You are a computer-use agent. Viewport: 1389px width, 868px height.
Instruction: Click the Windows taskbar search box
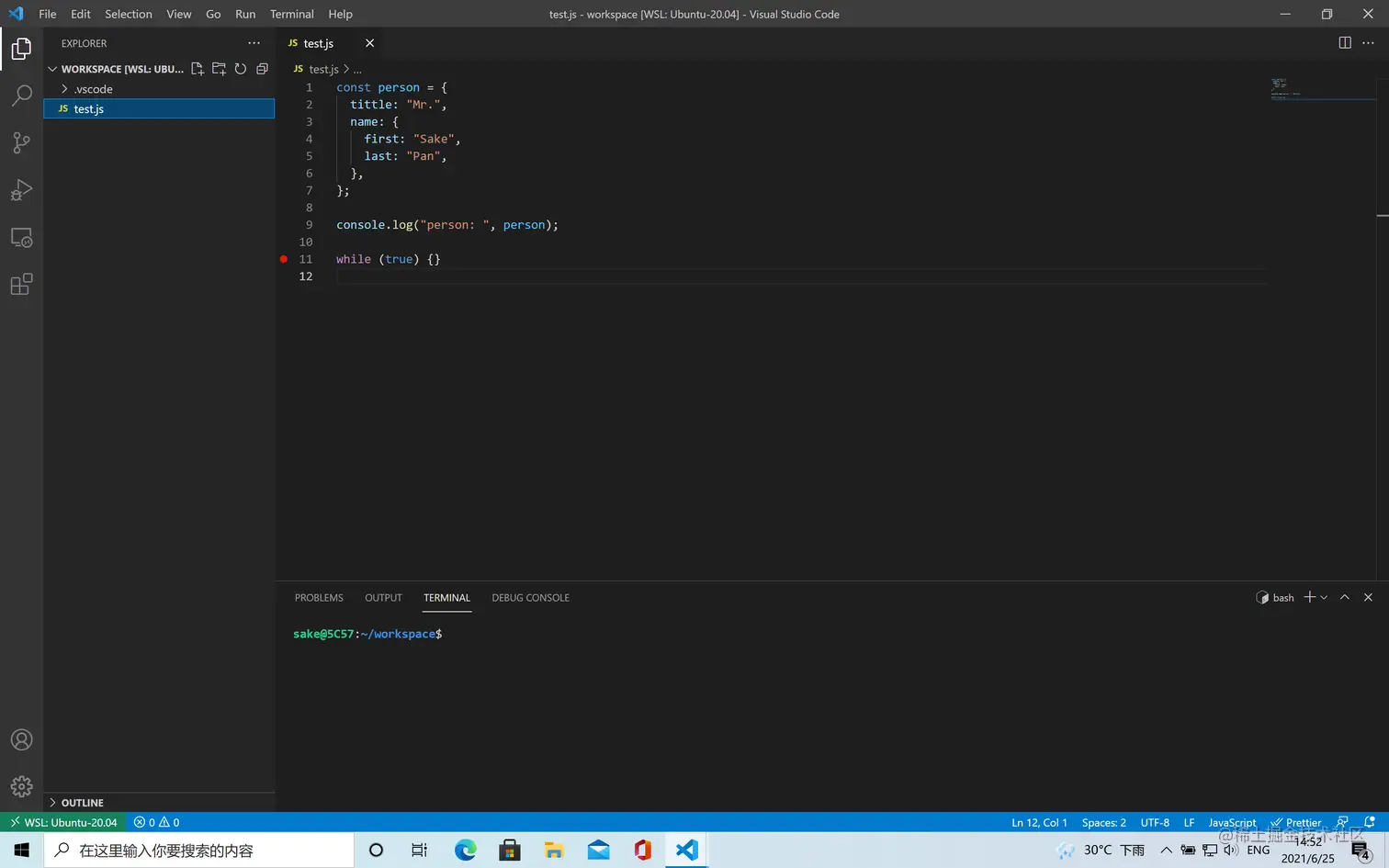(x=199, y=851)
